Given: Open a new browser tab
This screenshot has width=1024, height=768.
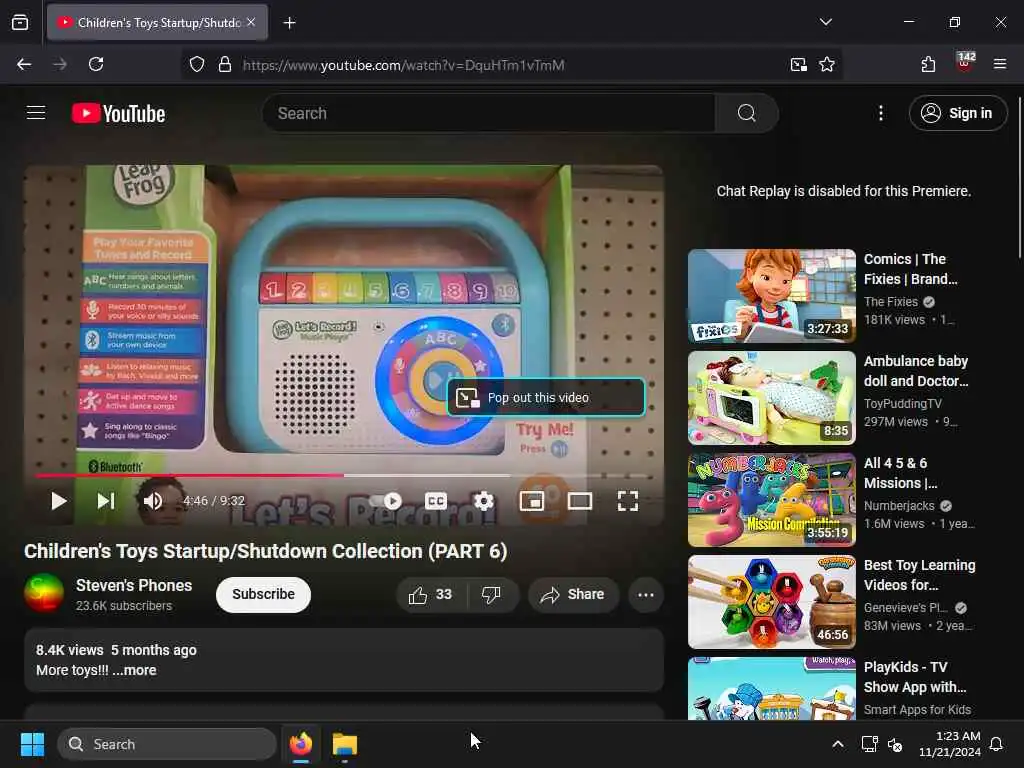Looking at the screenshot, I should pos(289,23).
